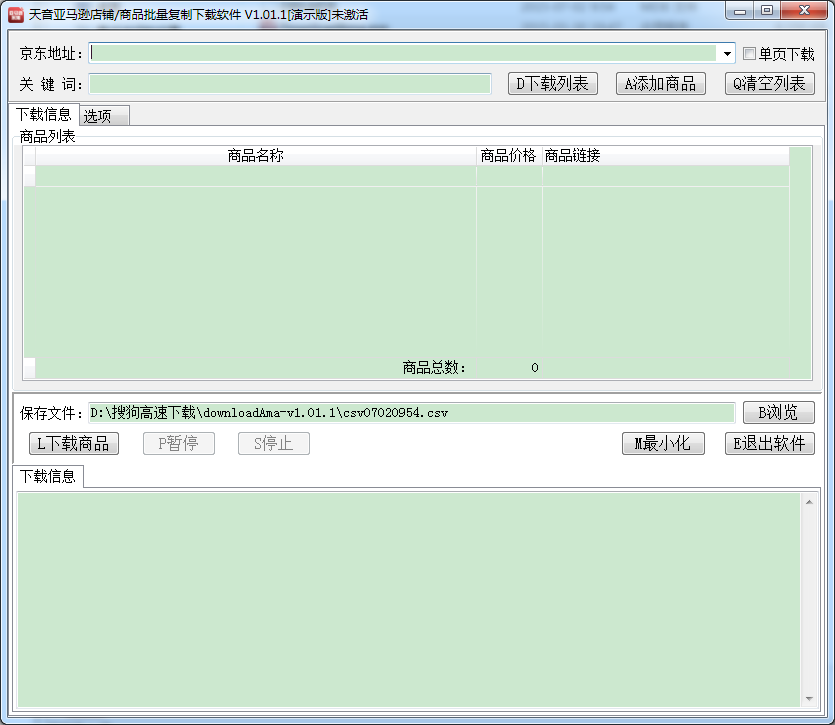Select the lower 下载信息 log tab

tap(48, 476)
